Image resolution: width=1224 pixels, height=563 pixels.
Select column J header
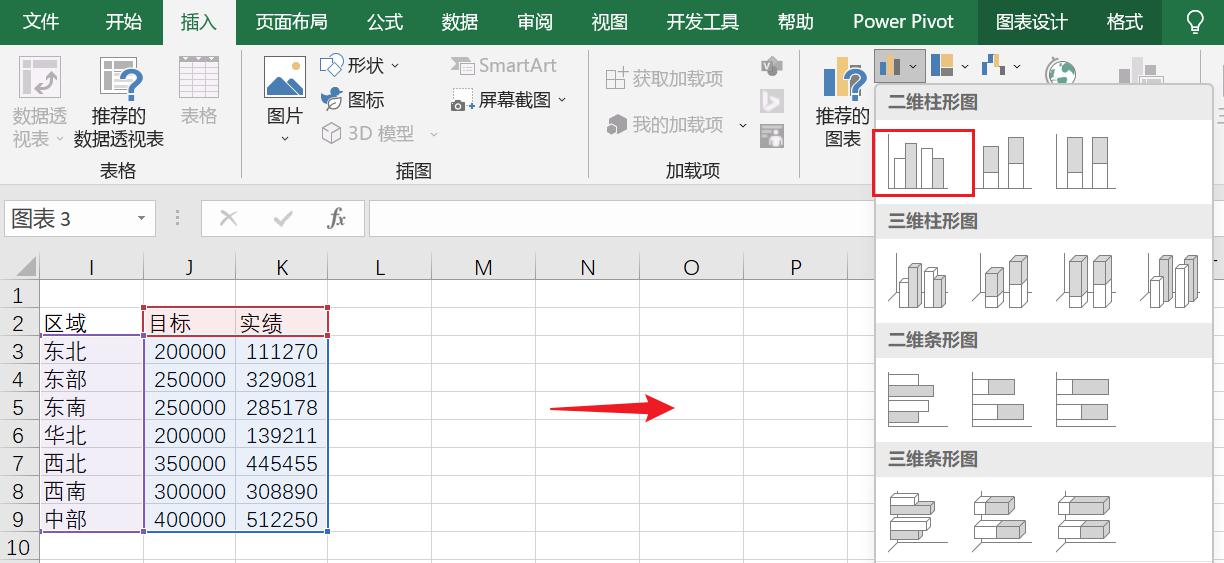[x=190, y=267]
